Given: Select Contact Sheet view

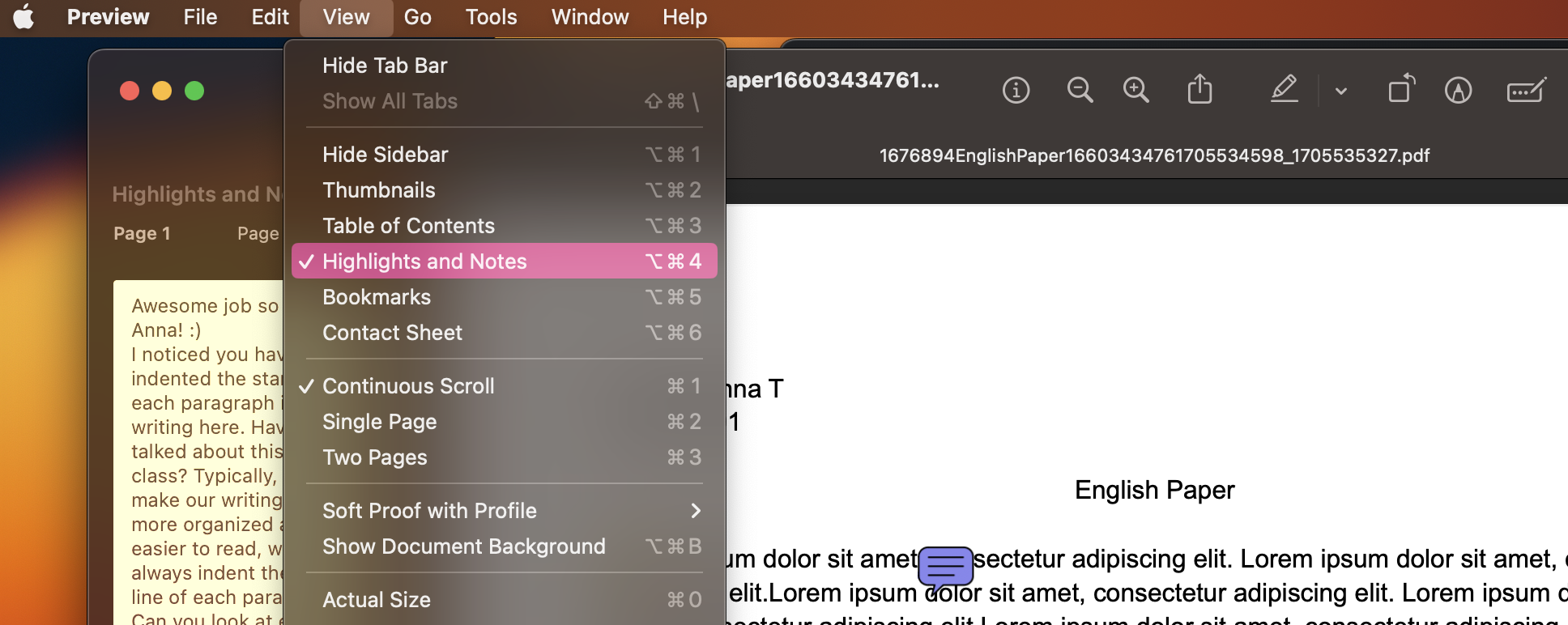Looking at the screenshot, I should (504, 333).
